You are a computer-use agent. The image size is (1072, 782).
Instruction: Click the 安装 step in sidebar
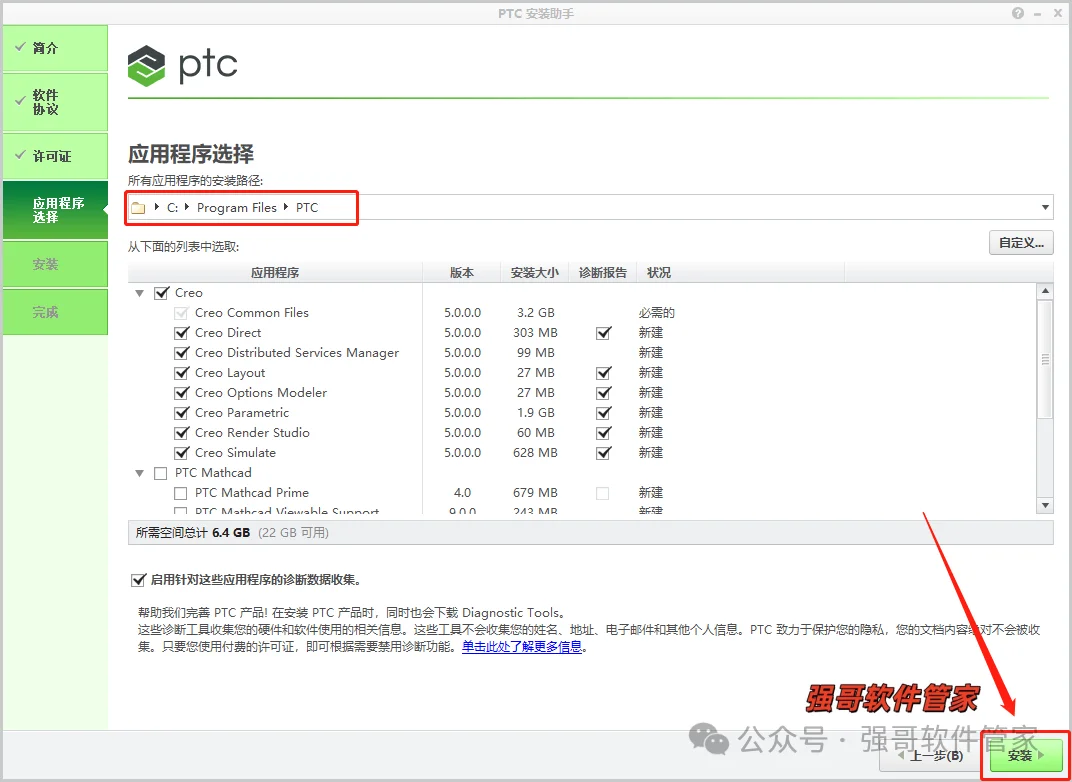pos(55,264)
